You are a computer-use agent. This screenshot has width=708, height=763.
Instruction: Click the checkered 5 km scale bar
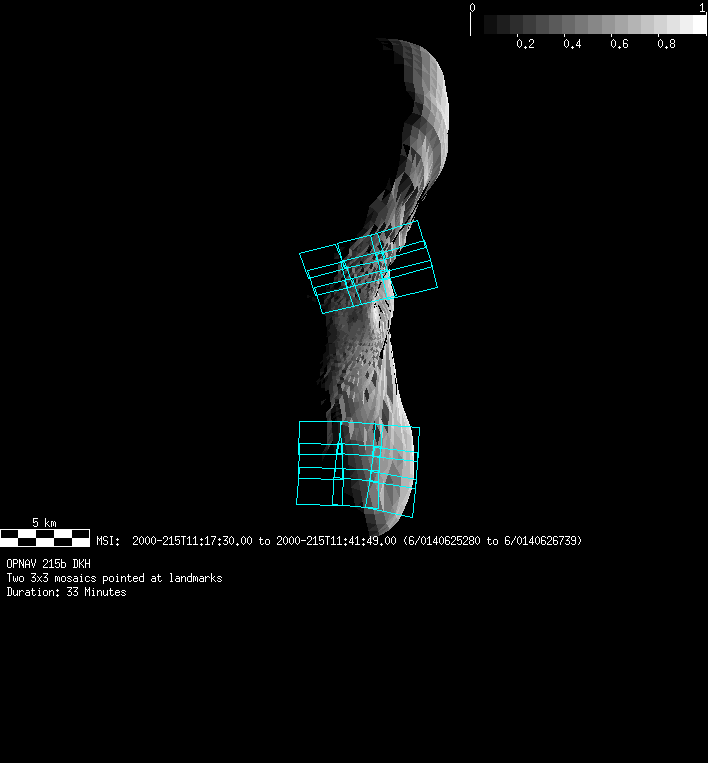point(45,538)
